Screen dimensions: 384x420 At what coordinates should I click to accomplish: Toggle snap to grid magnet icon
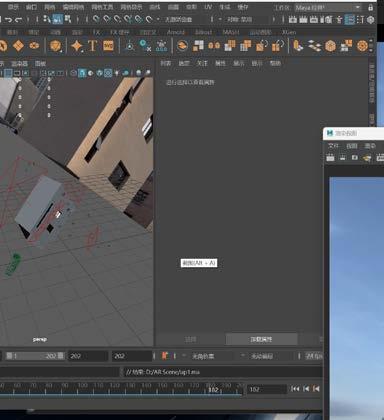pyautogui.click(x=96, y=19)
